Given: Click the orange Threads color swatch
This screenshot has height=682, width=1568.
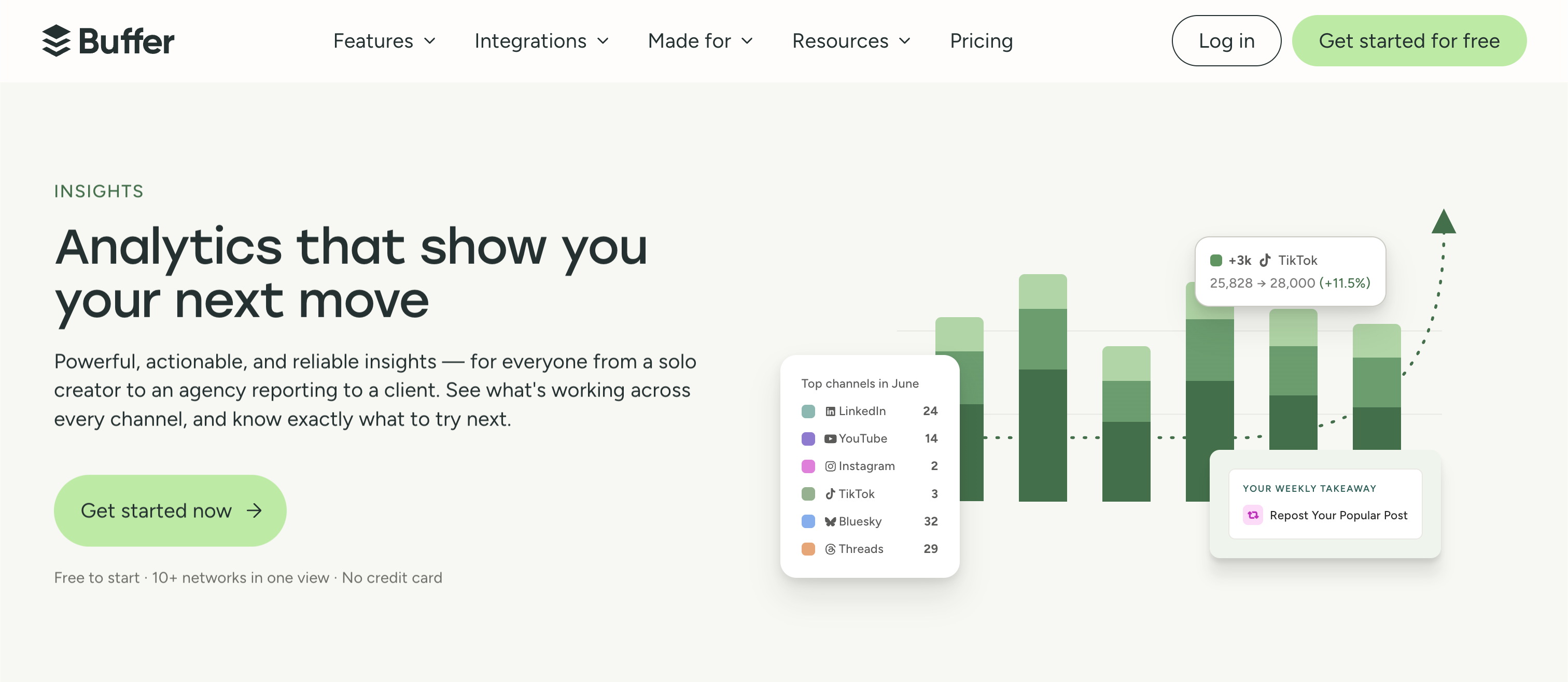Looking at the screenshot, I should (x=808, y=549).
